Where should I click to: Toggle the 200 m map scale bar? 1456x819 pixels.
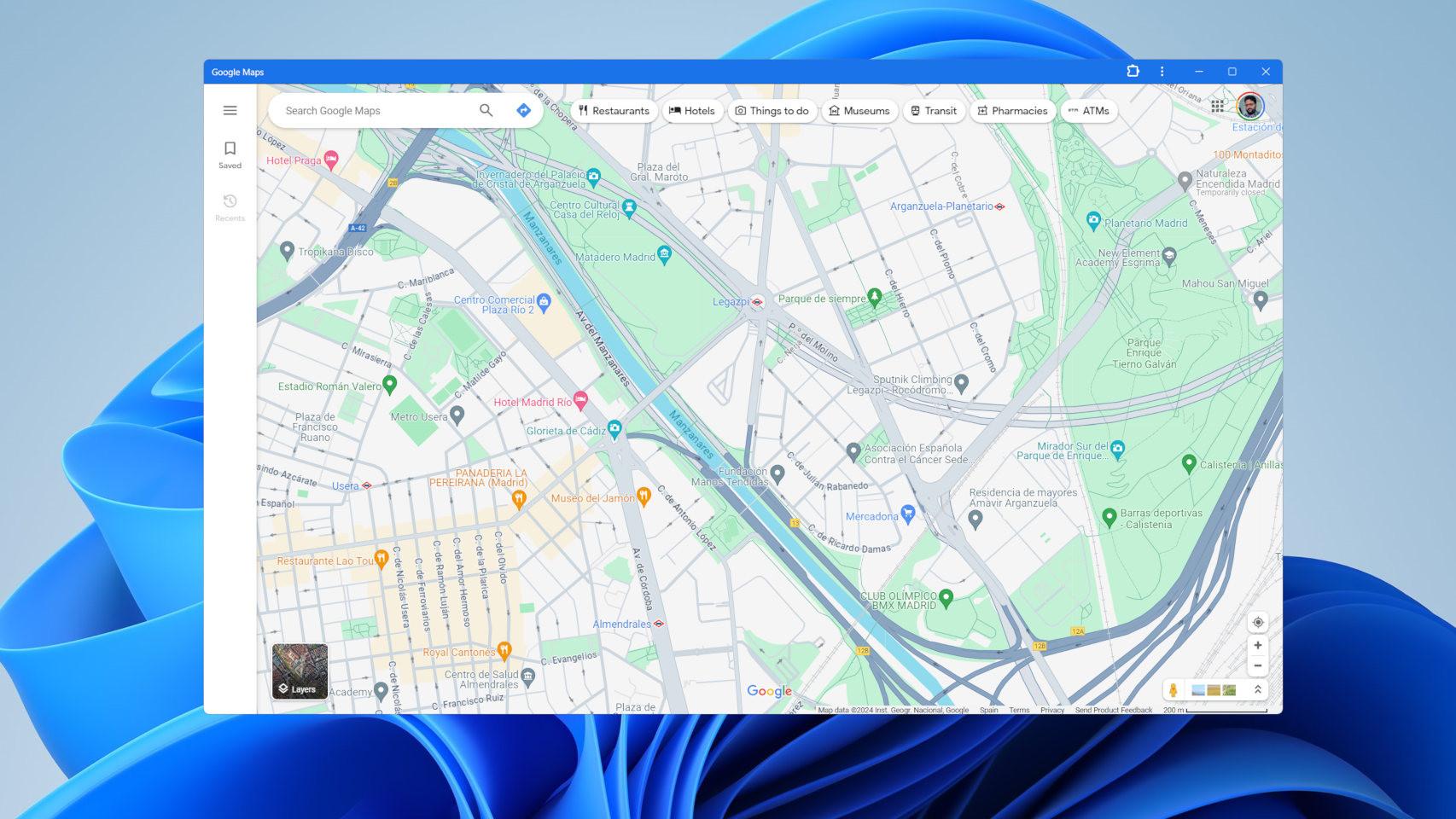[1215, 710]
